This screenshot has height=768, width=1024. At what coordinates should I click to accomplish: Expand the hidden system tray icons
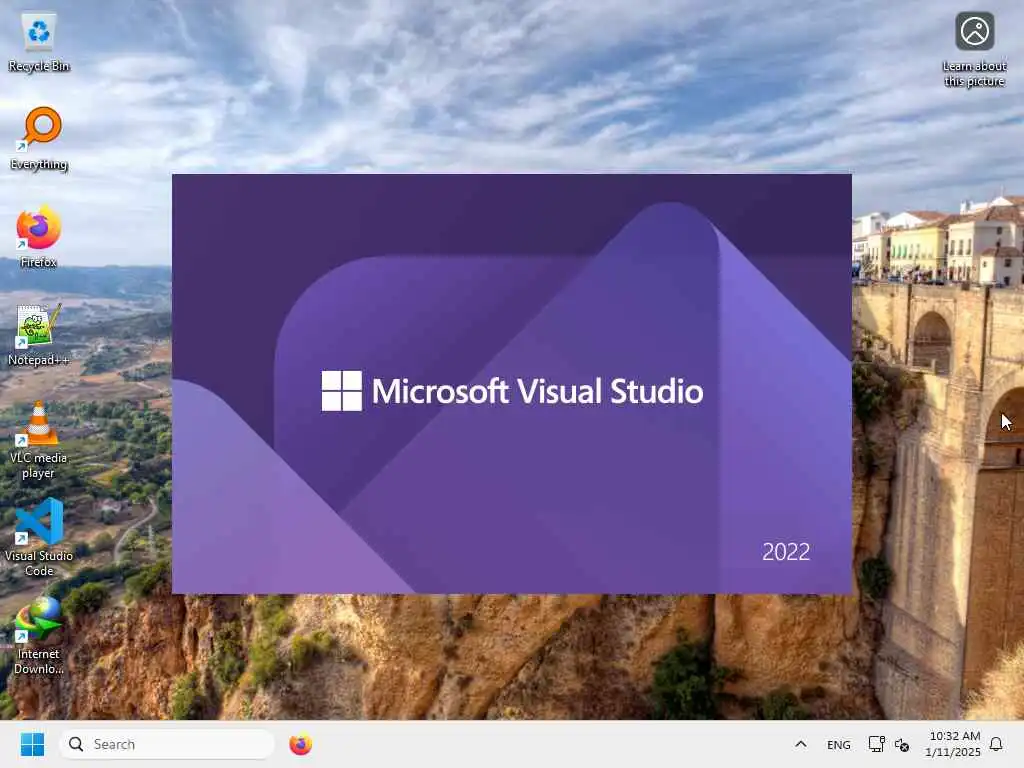pos(801,744)
